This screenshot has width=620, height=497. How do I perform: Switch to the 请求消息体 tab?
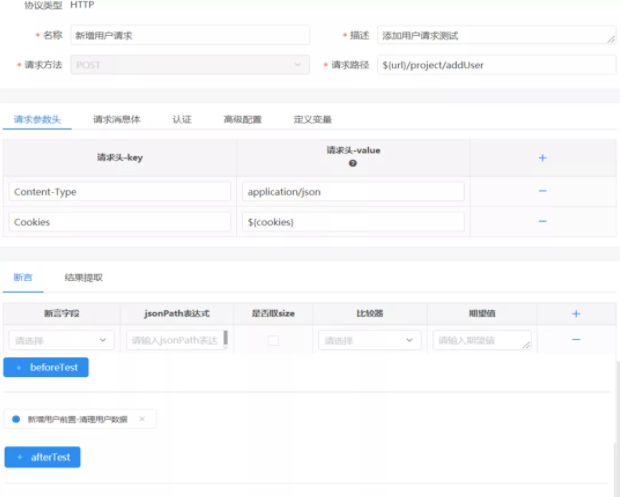coord(117,119)
